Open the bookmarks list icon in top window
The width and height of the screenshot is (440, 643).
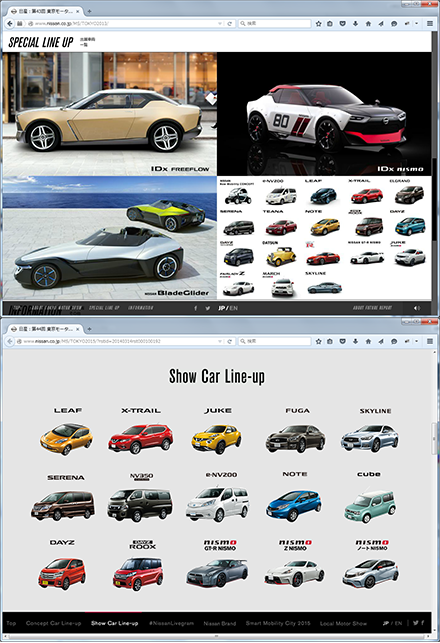pos(330,24)
